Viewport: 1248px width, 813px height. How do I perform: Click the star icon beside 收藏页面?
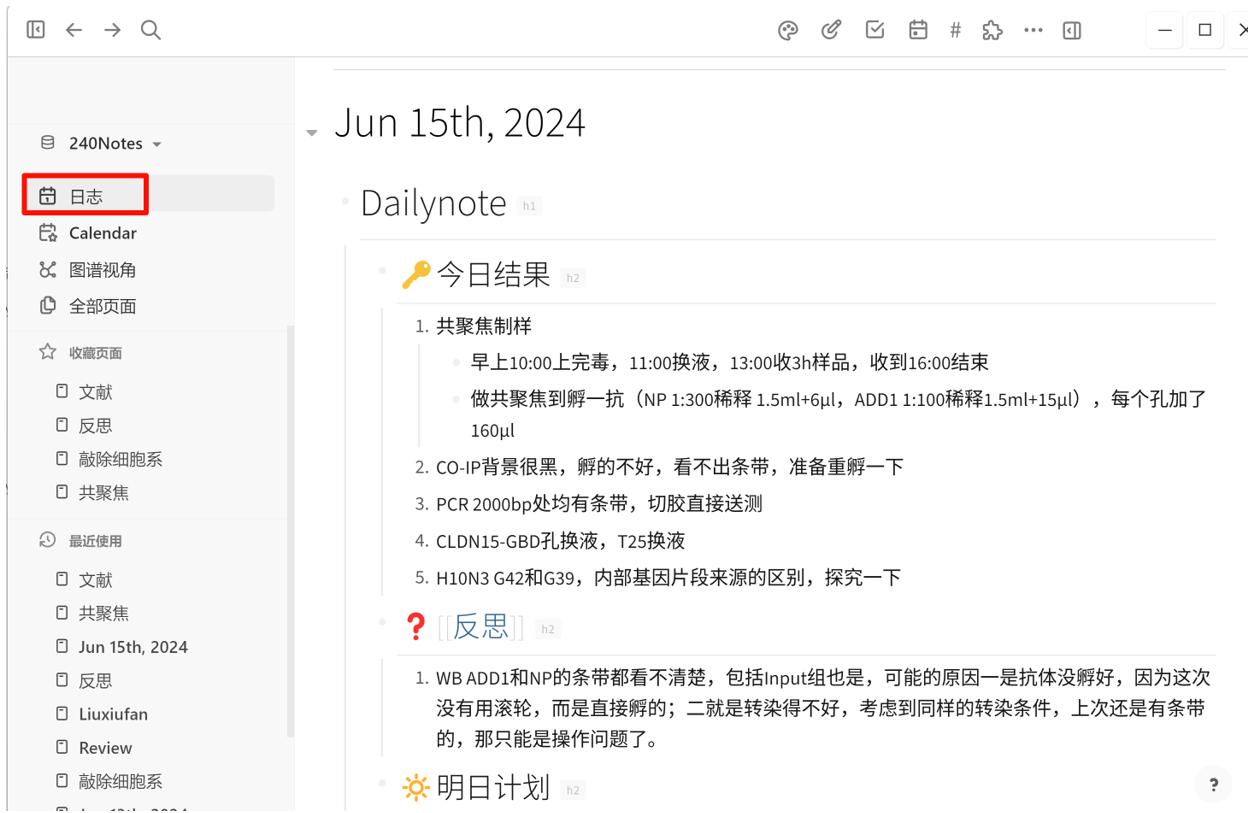46,353
